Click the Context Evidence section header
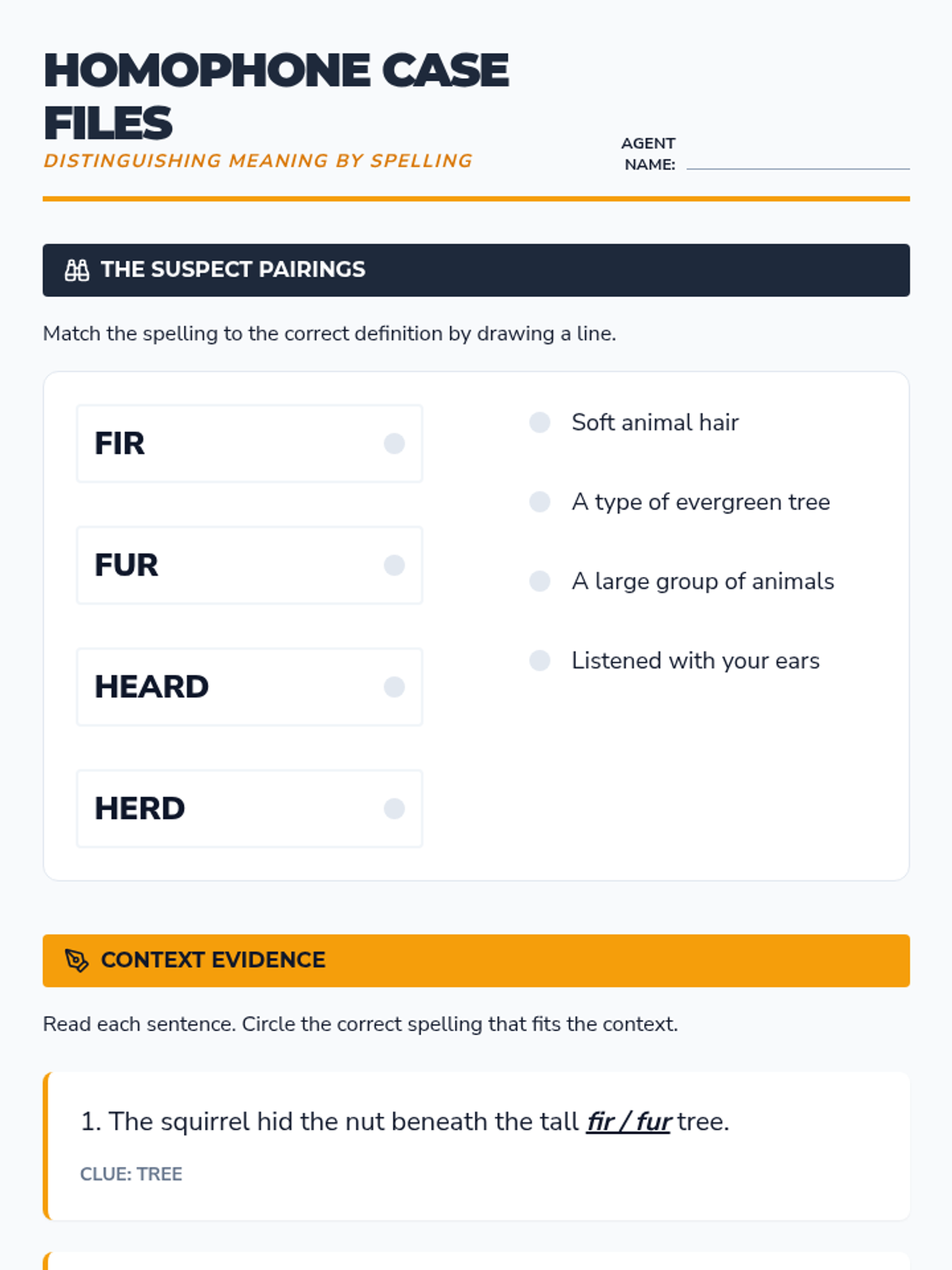The image size is (952, 1270). 476,960
